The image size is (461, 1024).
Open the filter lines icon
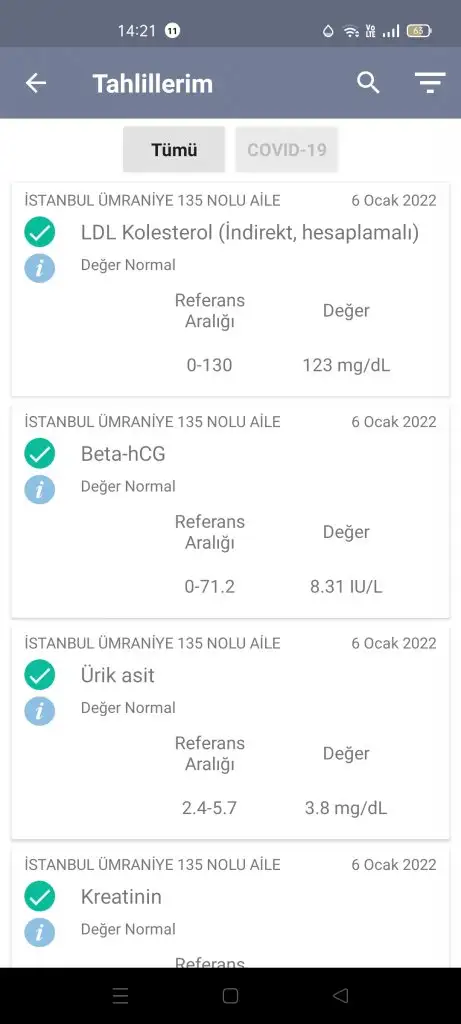coord(430,83)
